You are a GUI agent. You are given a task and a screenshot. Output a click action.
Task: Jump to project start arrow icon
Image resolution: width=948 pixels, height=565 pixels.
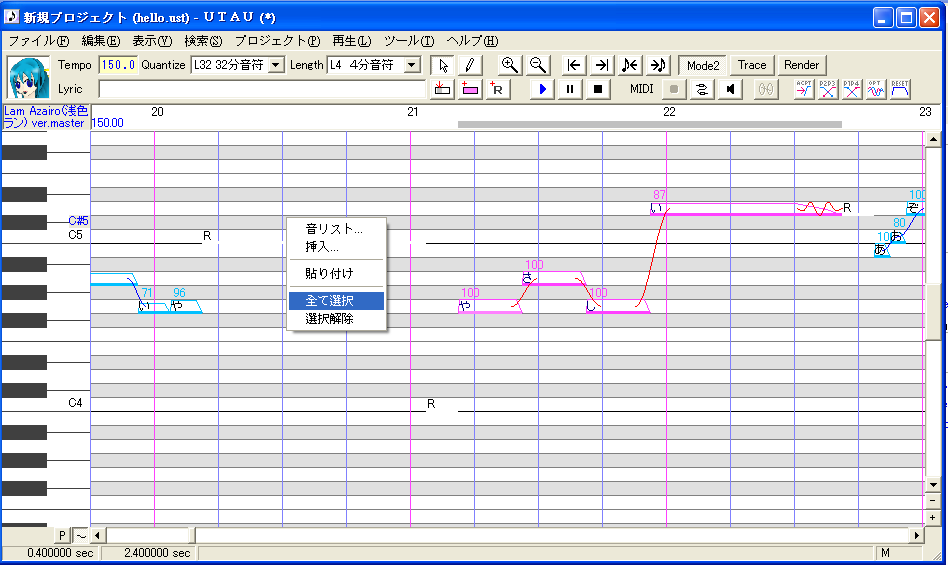pos(574,65)
